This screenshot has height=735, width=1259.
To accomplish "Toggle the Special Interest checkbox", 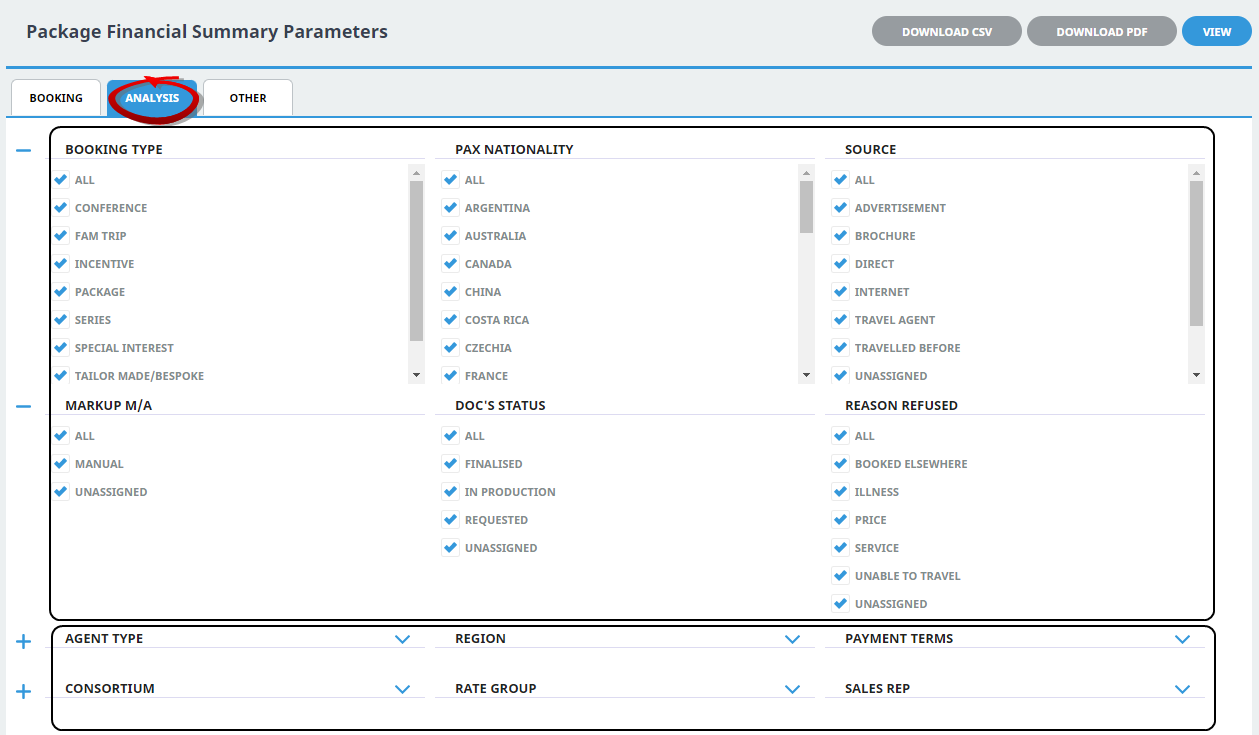I will (61, 348).
